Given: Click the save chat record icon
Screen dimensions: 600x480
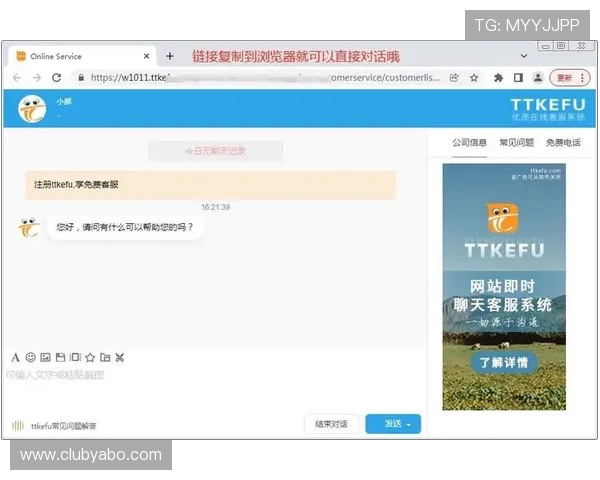Looking at the screenshot, I should 60,358.
